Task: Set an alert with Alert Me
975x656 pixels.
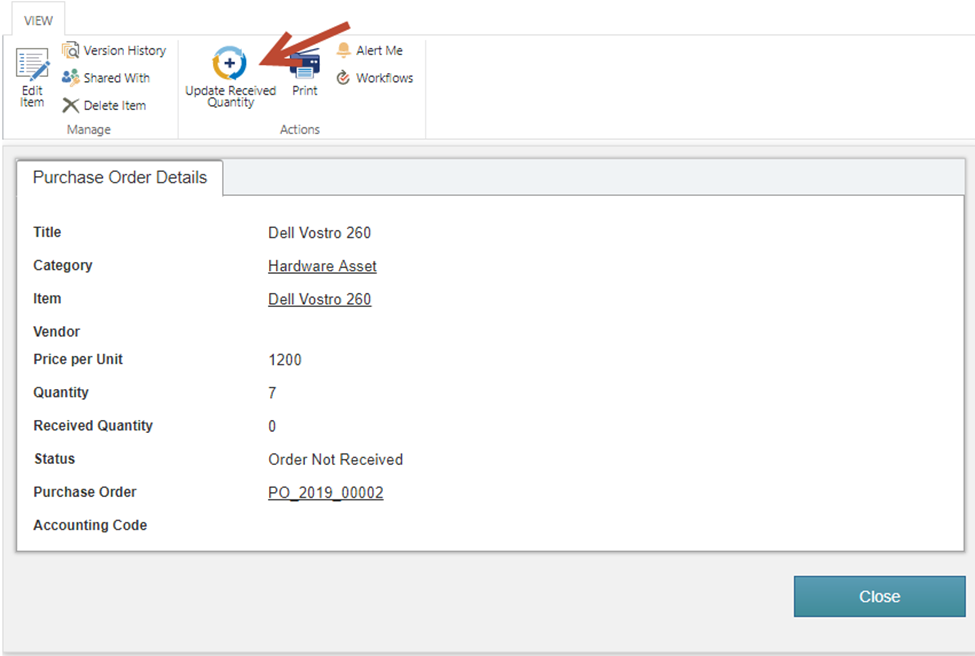Action: (370, 50)
